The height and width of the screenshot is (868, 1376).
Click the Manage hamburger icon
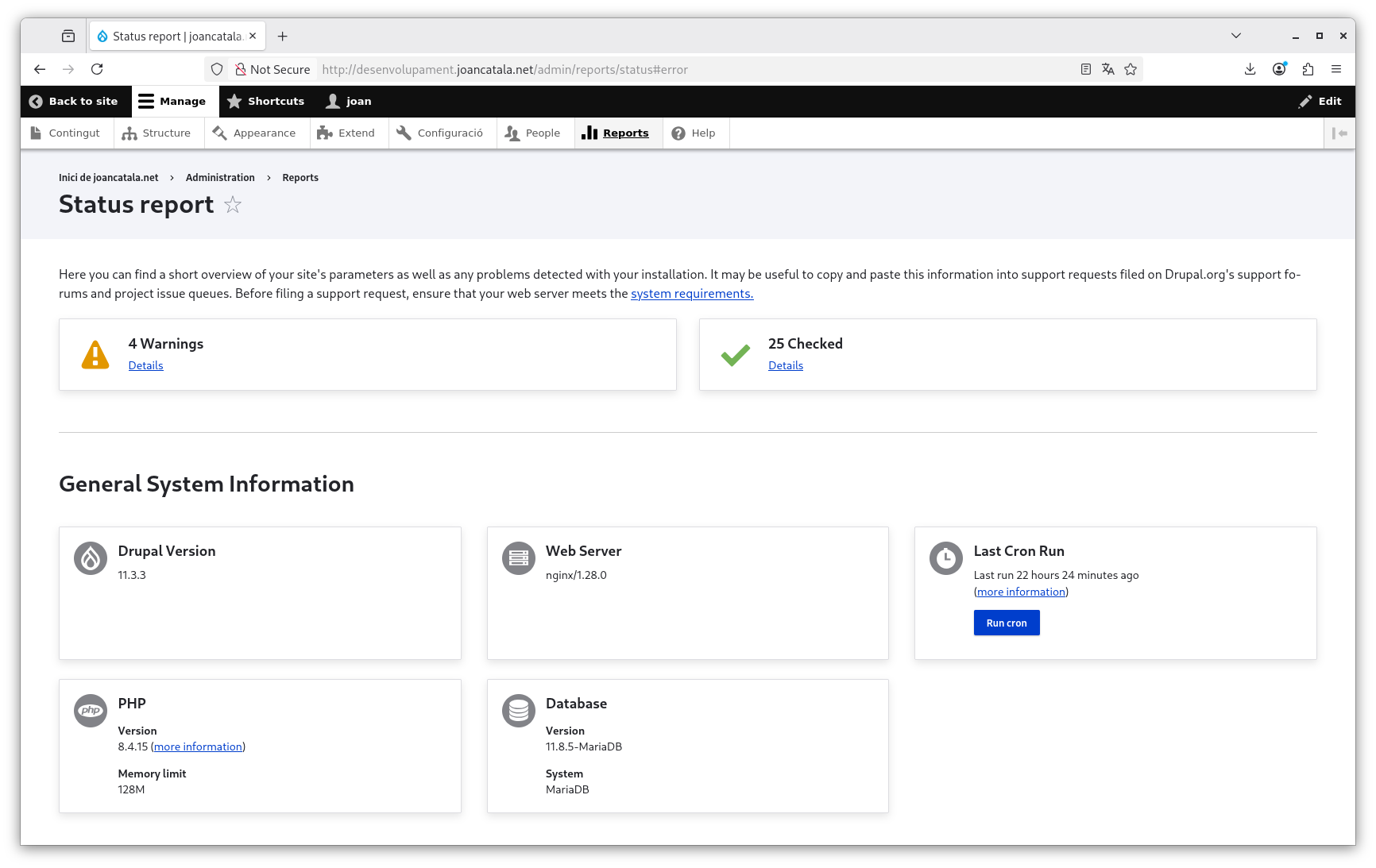click(x=145, y=101)
